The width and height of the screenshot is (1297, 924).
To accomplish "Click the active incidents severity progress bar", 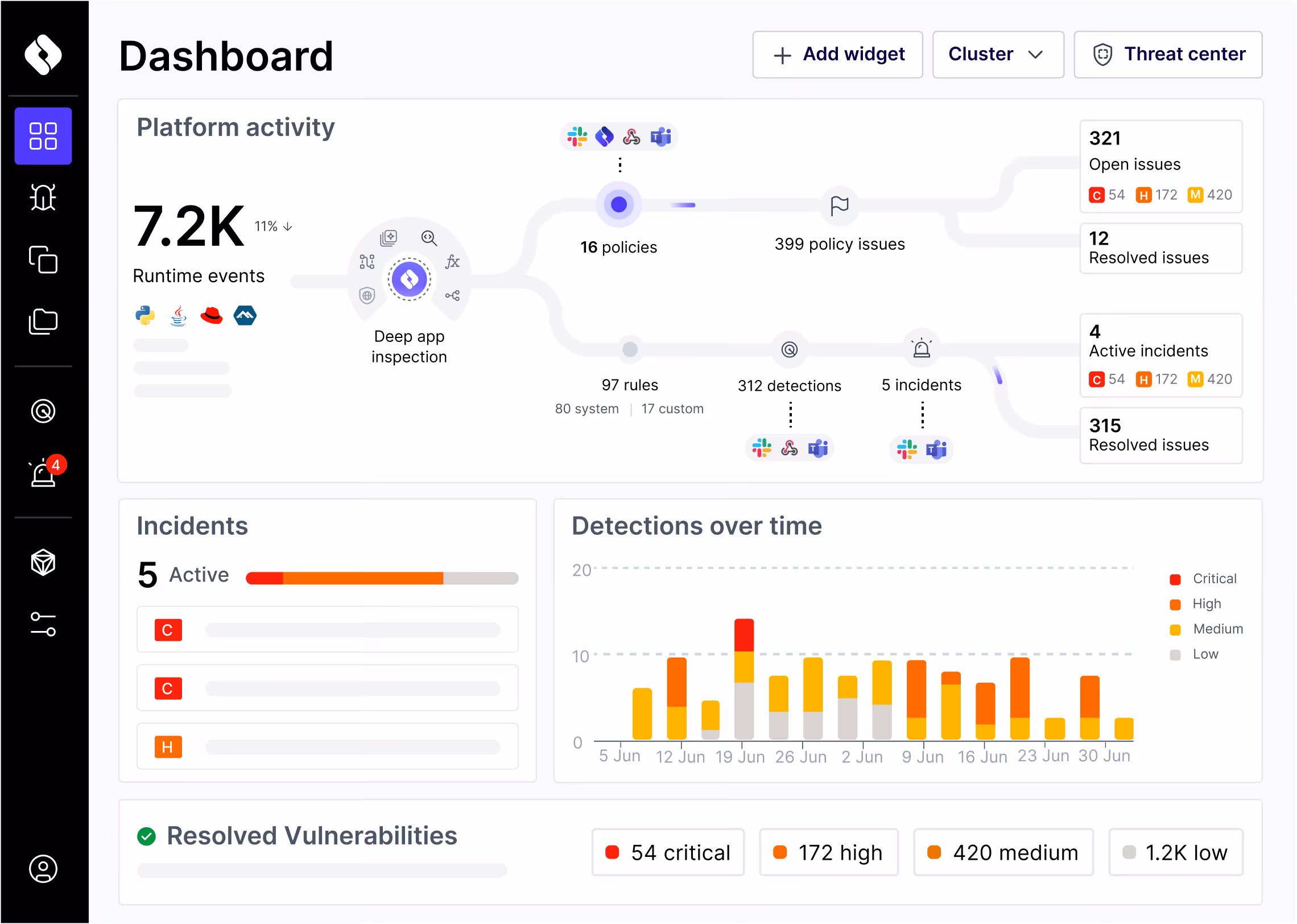I will coord(382,578).
